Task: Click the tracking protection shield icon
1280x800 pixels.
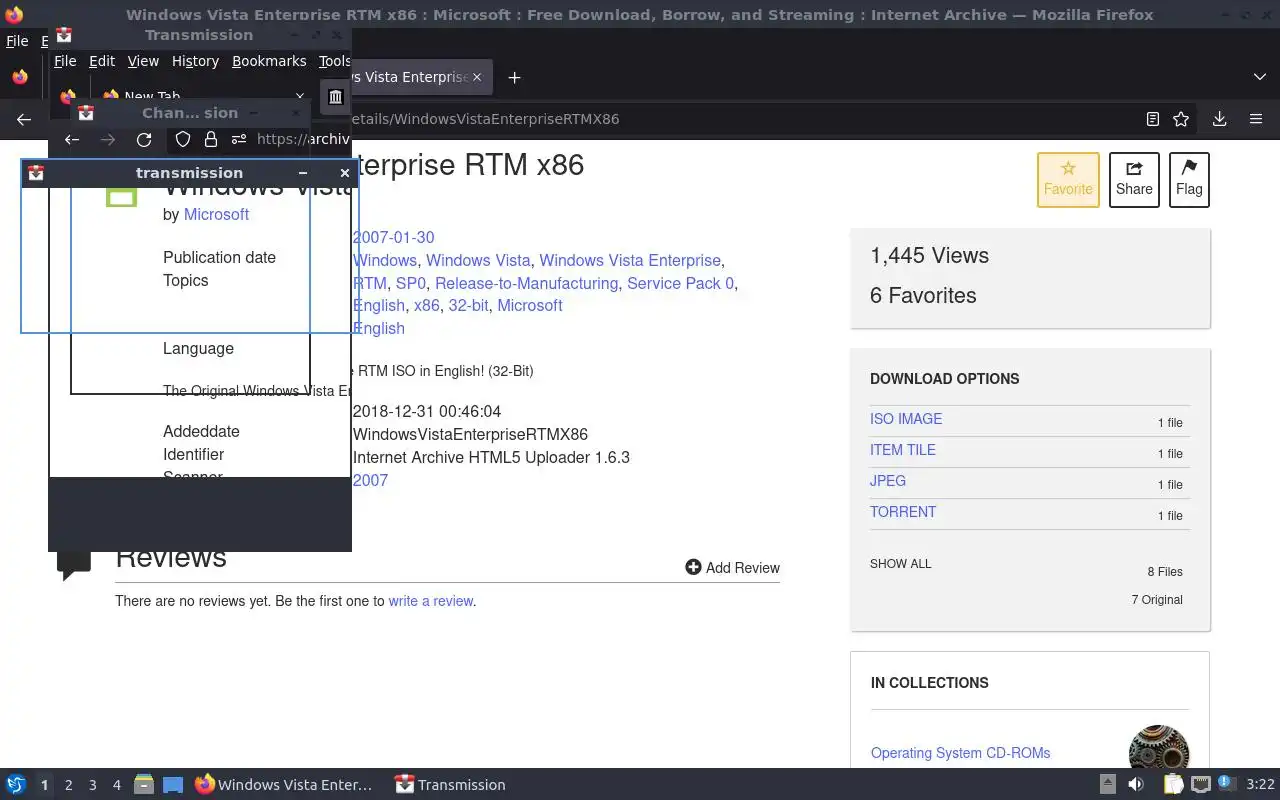Action: pos(183,140)
